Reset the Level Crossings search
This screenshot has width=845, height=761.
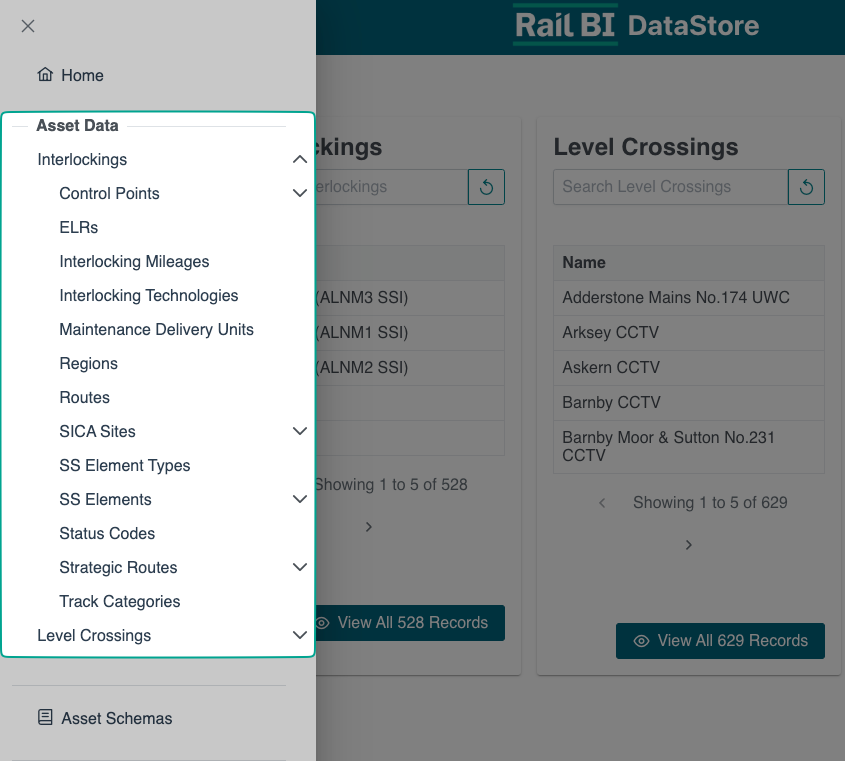(806, 187)
